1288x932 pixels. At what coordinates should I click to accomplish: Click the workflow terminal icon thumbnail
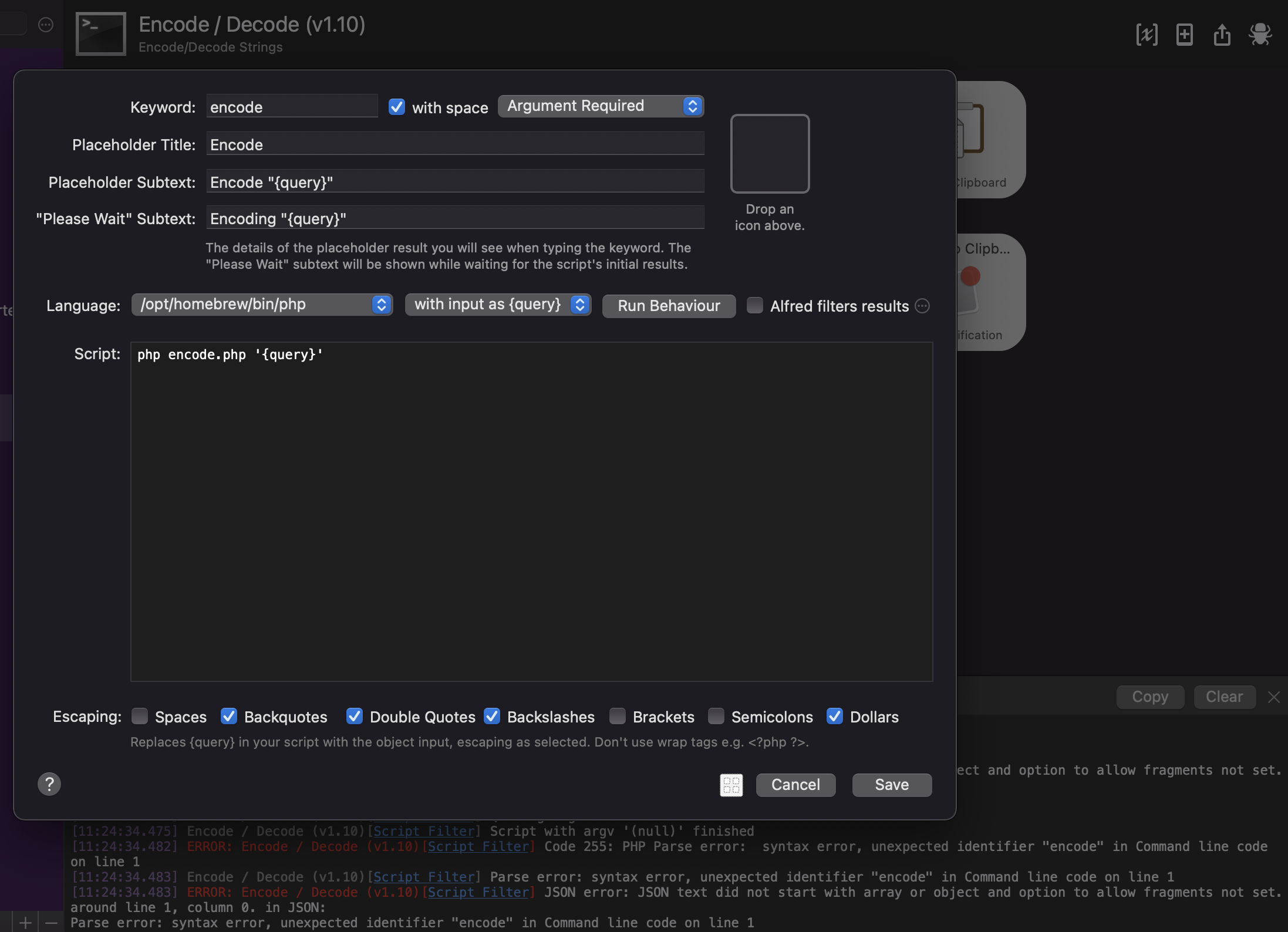[100, 34]
